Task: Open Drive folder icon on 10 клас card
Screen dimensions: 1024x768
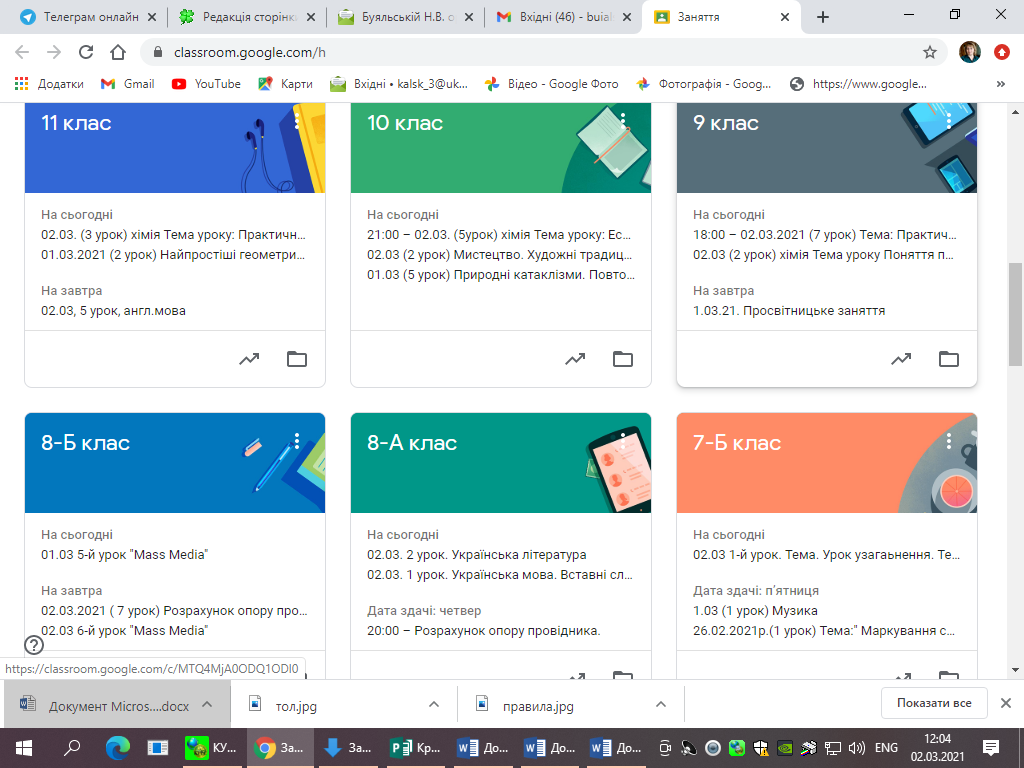Action: (623, 359)
